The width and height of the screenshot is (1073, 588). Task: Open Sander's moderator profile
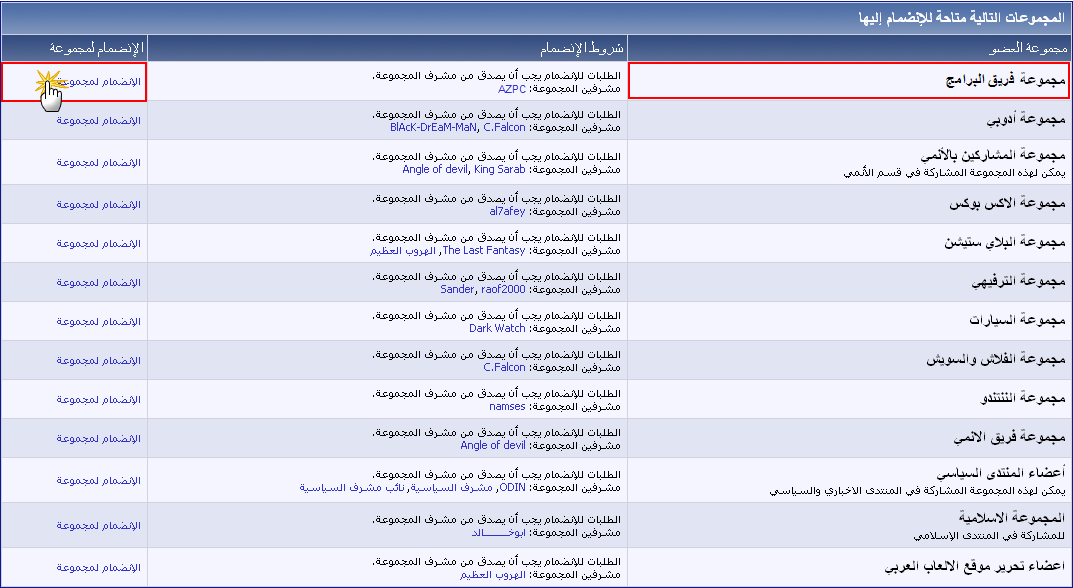pos(457,290)
